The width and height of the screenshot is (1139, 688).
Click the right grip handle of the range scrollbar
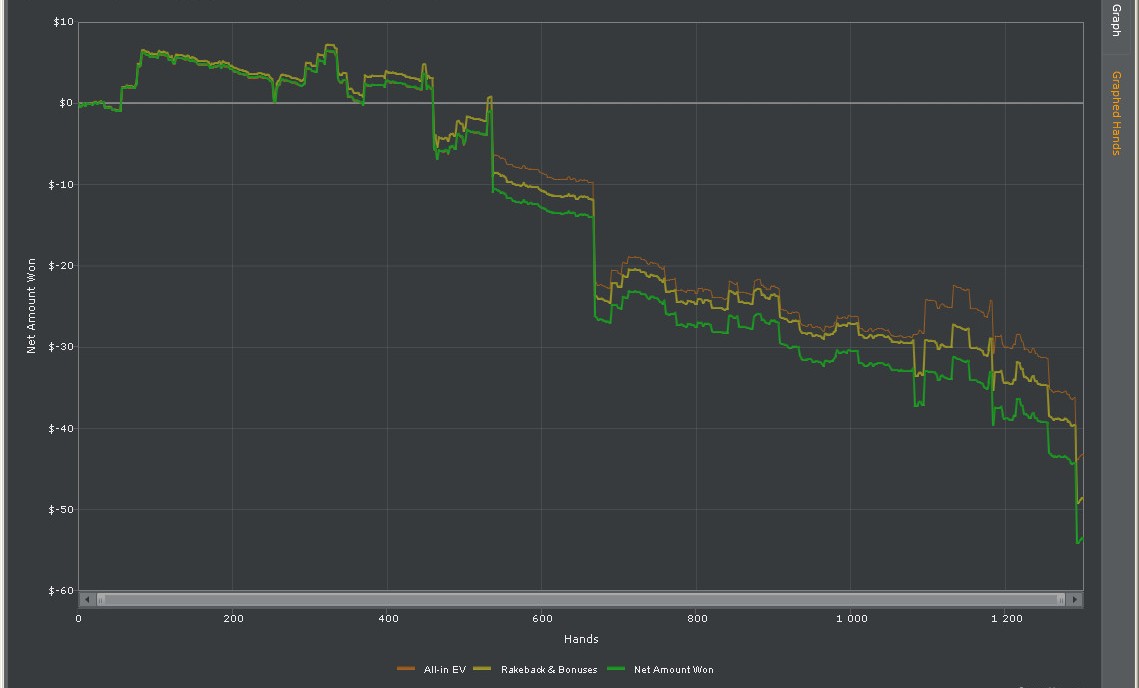[x=1061, y=599]
